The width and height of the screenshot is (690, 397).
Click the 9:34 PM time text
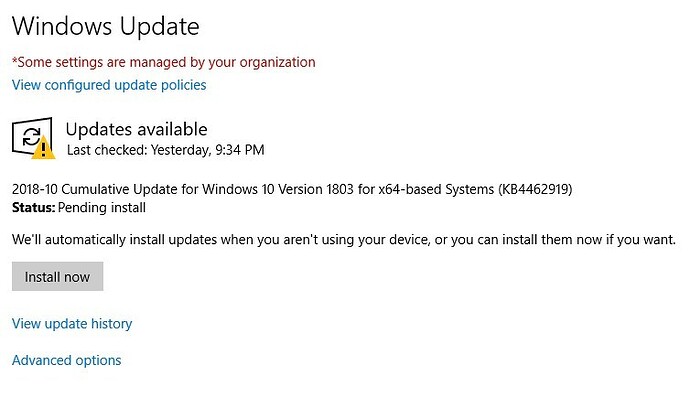240,150
